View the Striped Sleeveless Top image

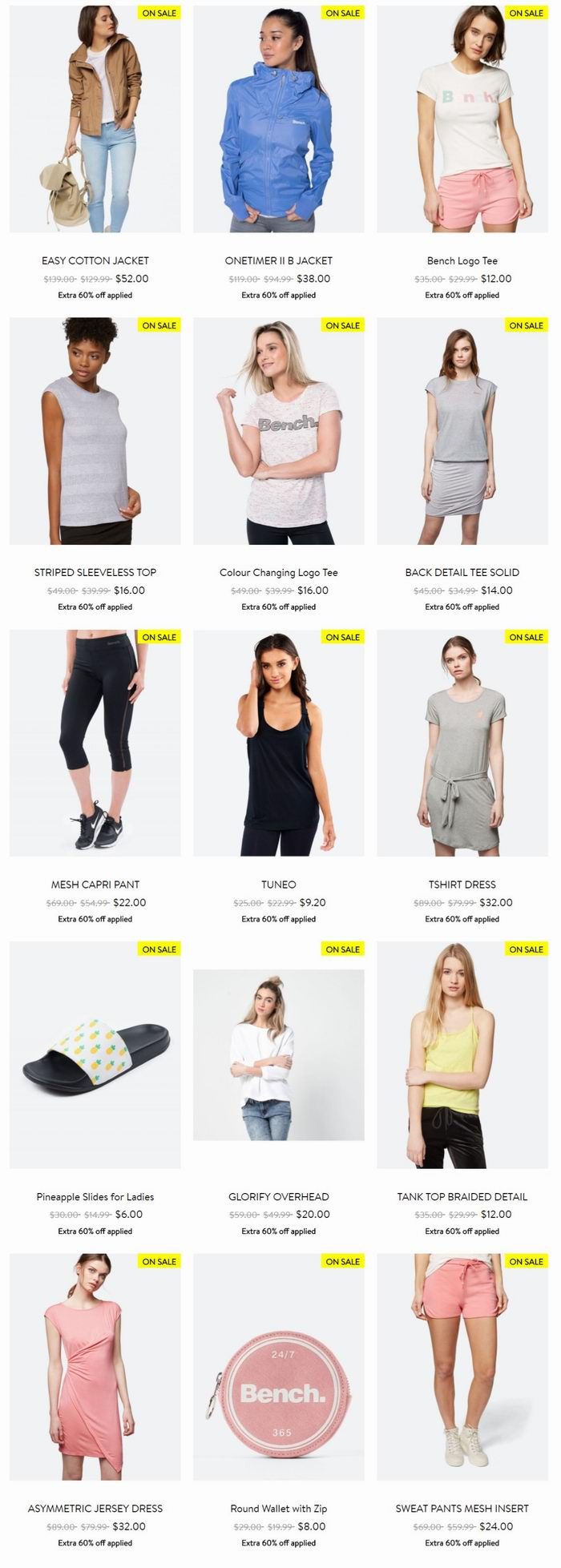(95, 431)
